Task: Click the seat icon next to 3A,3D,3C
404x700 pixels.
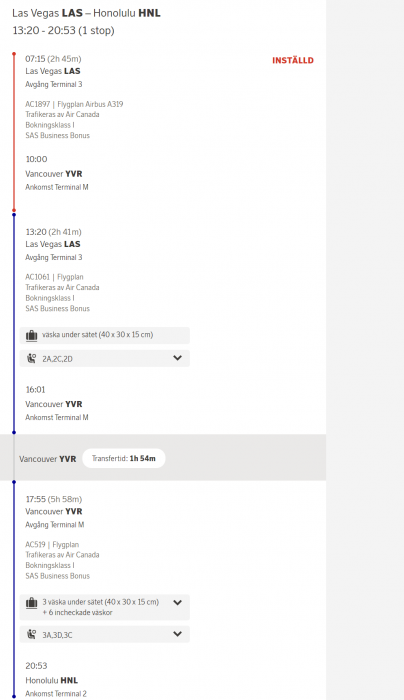Action: point(31,634)
